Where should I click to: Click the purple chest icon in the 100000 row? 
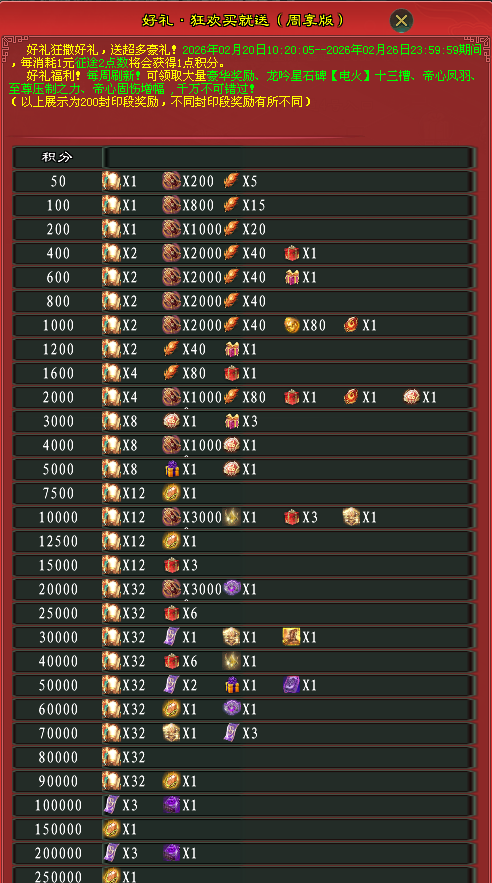171,805
